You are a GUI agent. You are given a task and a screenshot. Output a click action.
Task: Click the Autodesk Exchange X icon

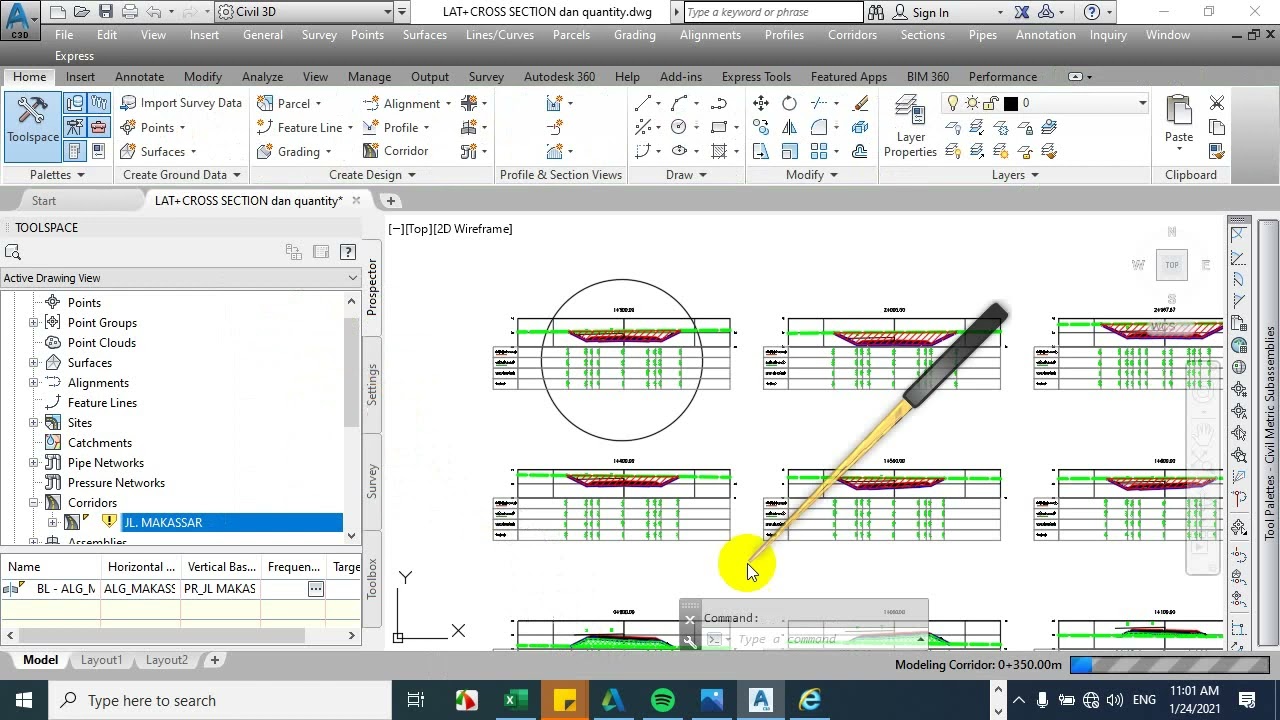(1021, 12)
